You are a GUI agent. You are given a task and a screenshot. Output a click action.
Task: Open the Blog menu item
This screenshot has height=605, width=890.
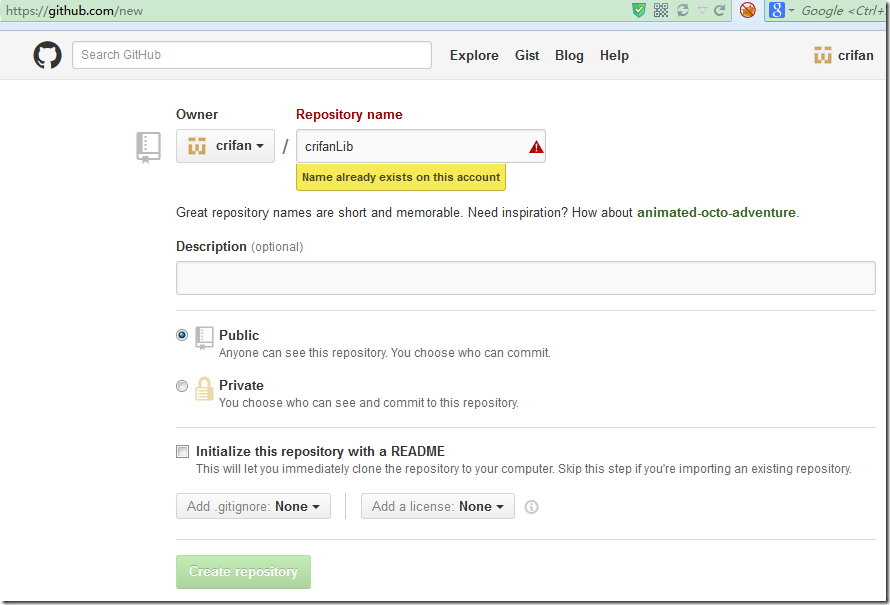point(569,56)
